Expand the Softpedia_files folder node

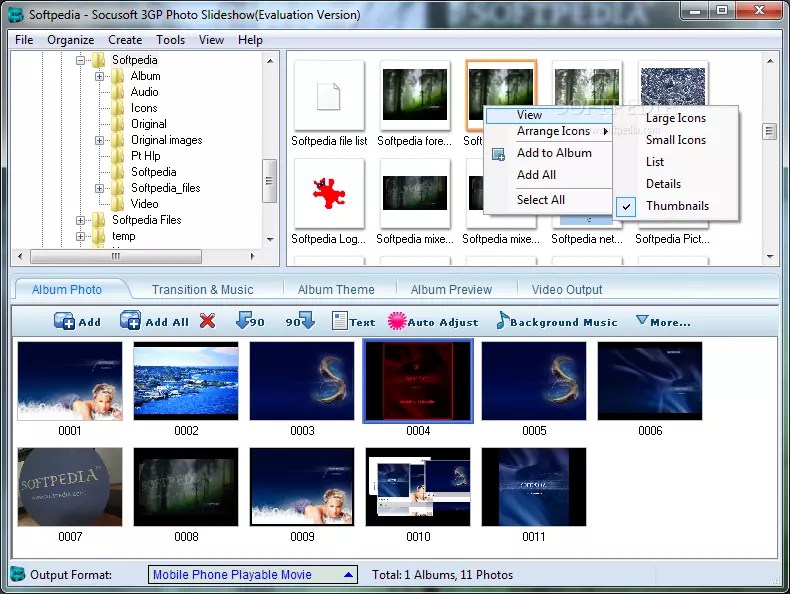99,188
